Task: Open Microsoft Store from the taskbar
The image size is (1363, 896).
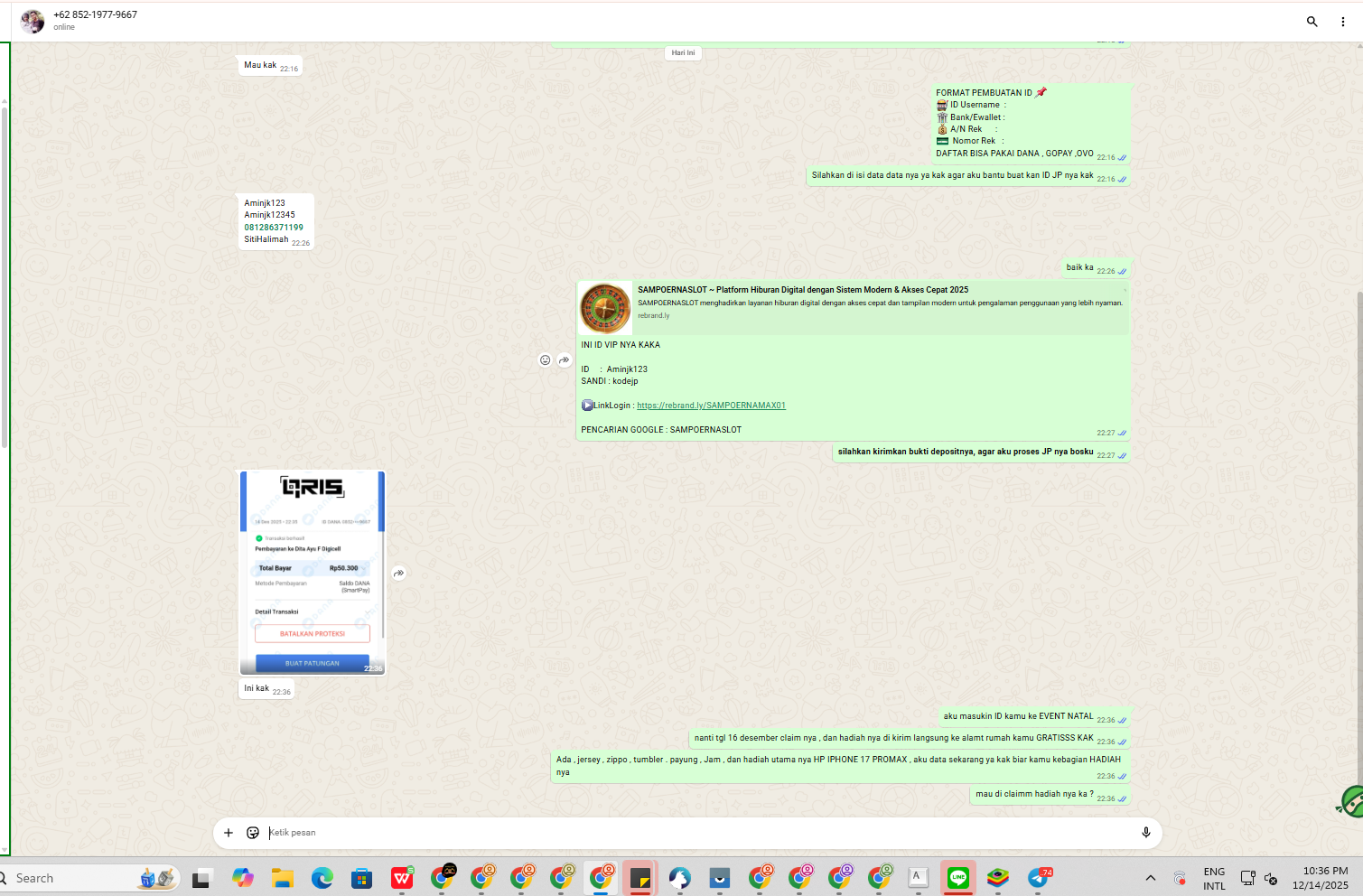Action: [362, 878]
